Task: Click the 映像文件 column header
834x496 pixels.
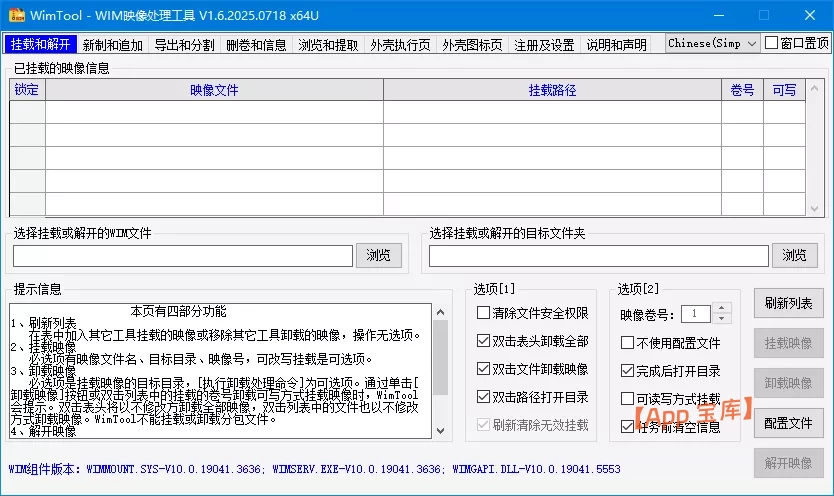Action: coord(214,90)
